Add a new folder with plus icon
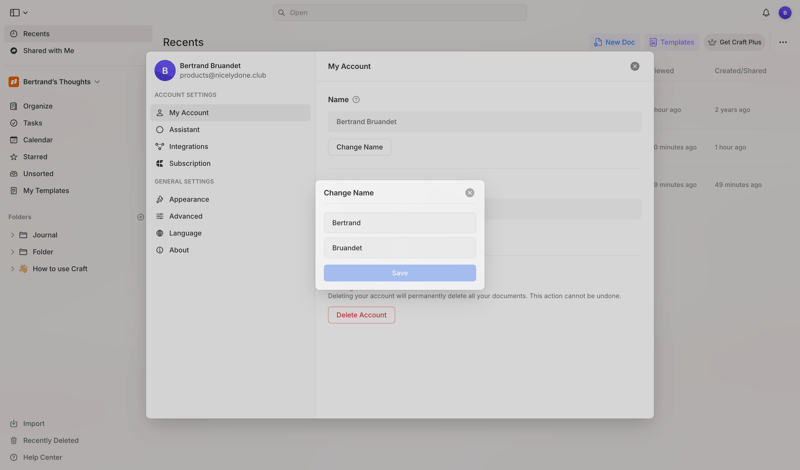This screenshot has width=800, height=470. pos(140,217)
